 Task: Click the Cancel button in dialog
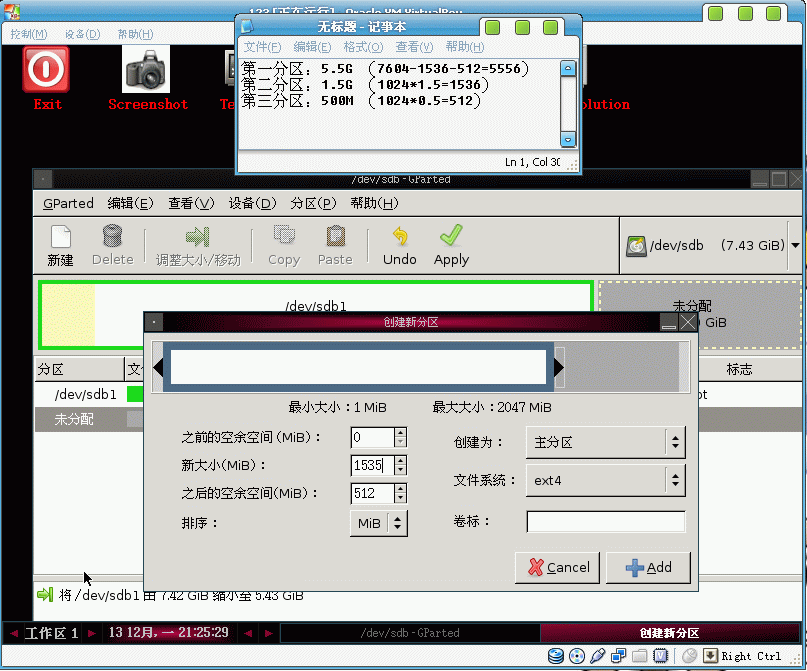click(x=557, y=568)
